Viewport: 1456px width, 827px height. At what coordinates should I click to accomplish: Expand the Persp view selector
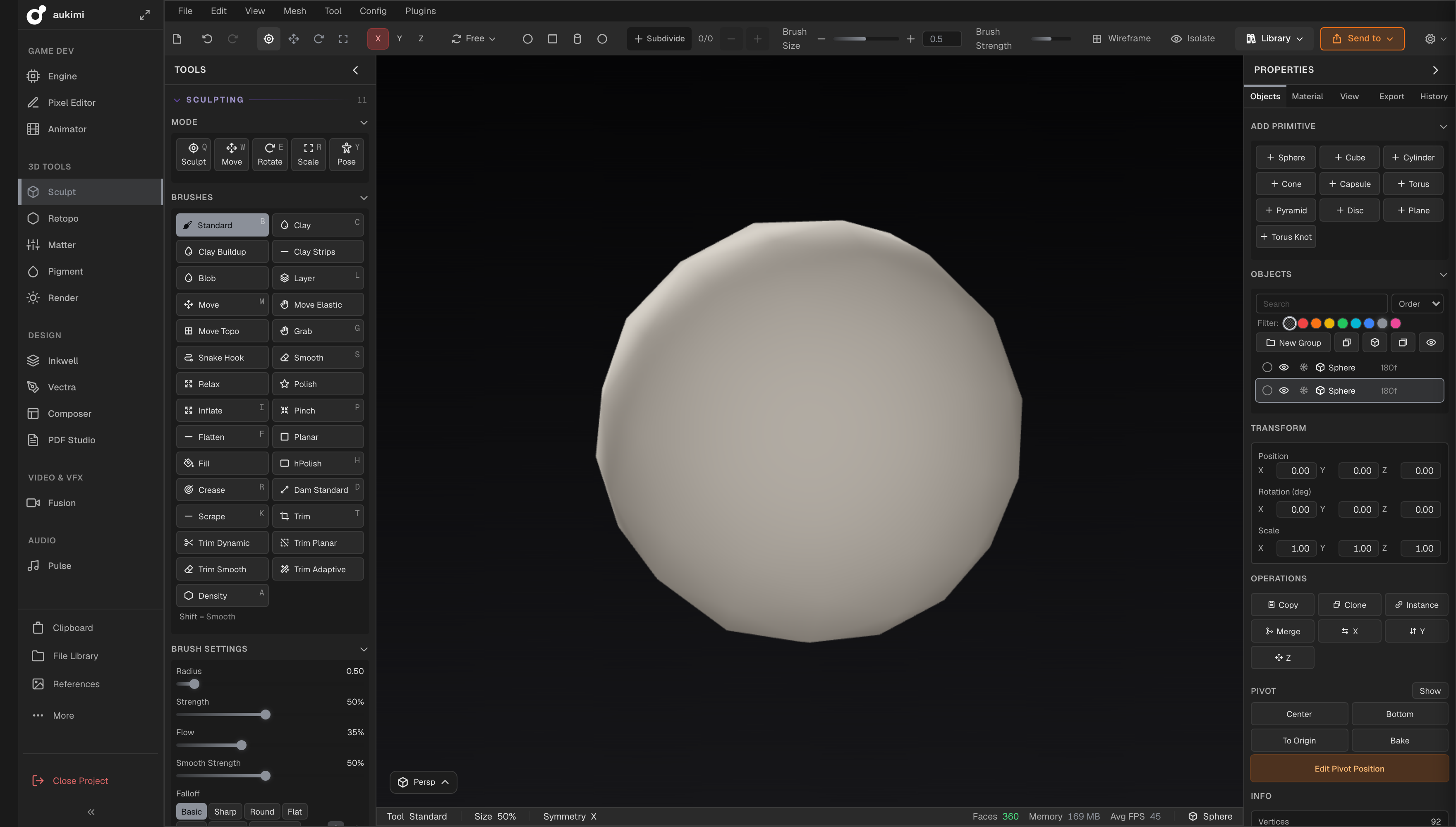pos(423,782)
